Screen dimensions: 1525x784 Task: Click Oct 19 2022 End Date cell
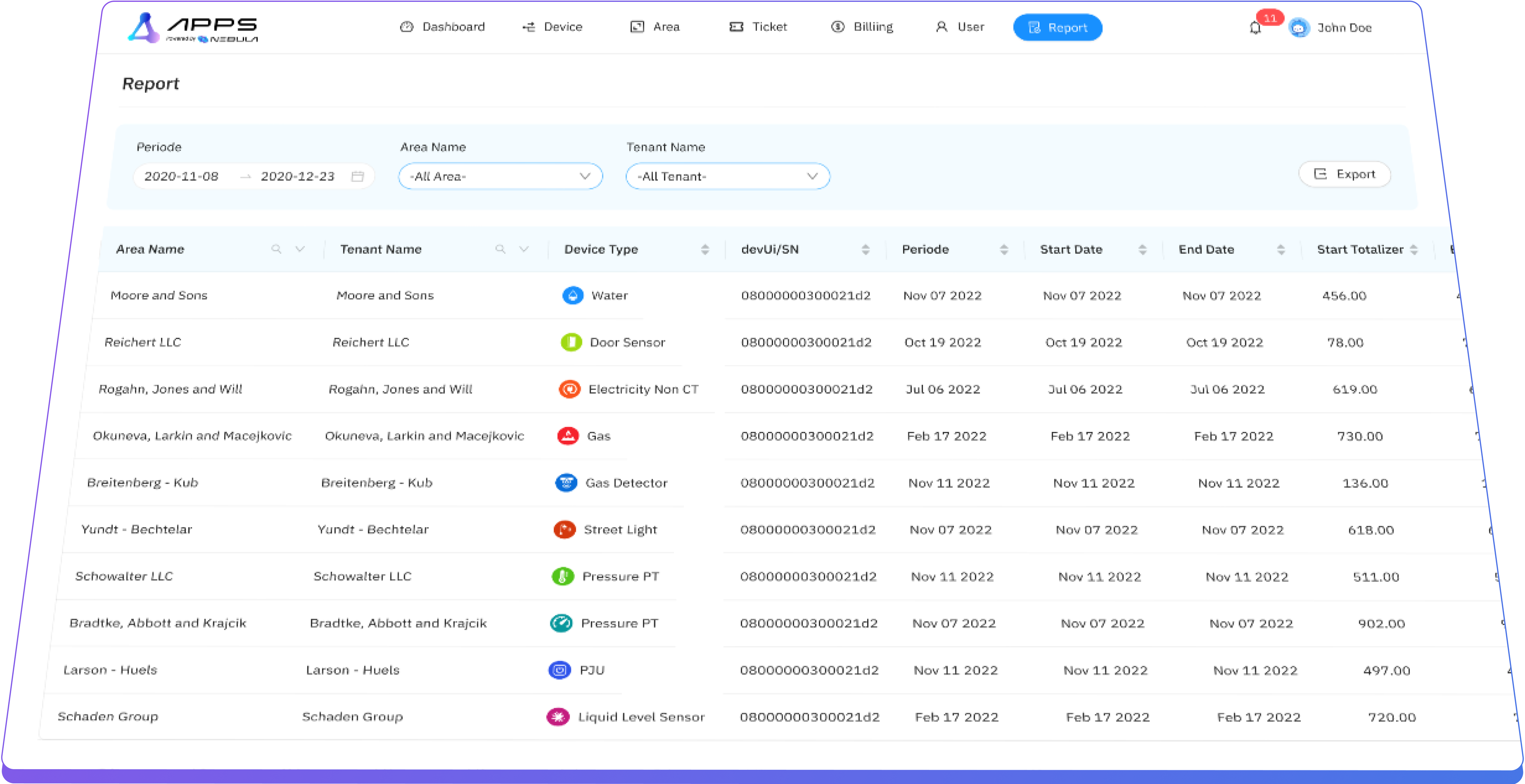coord(1224,342)
